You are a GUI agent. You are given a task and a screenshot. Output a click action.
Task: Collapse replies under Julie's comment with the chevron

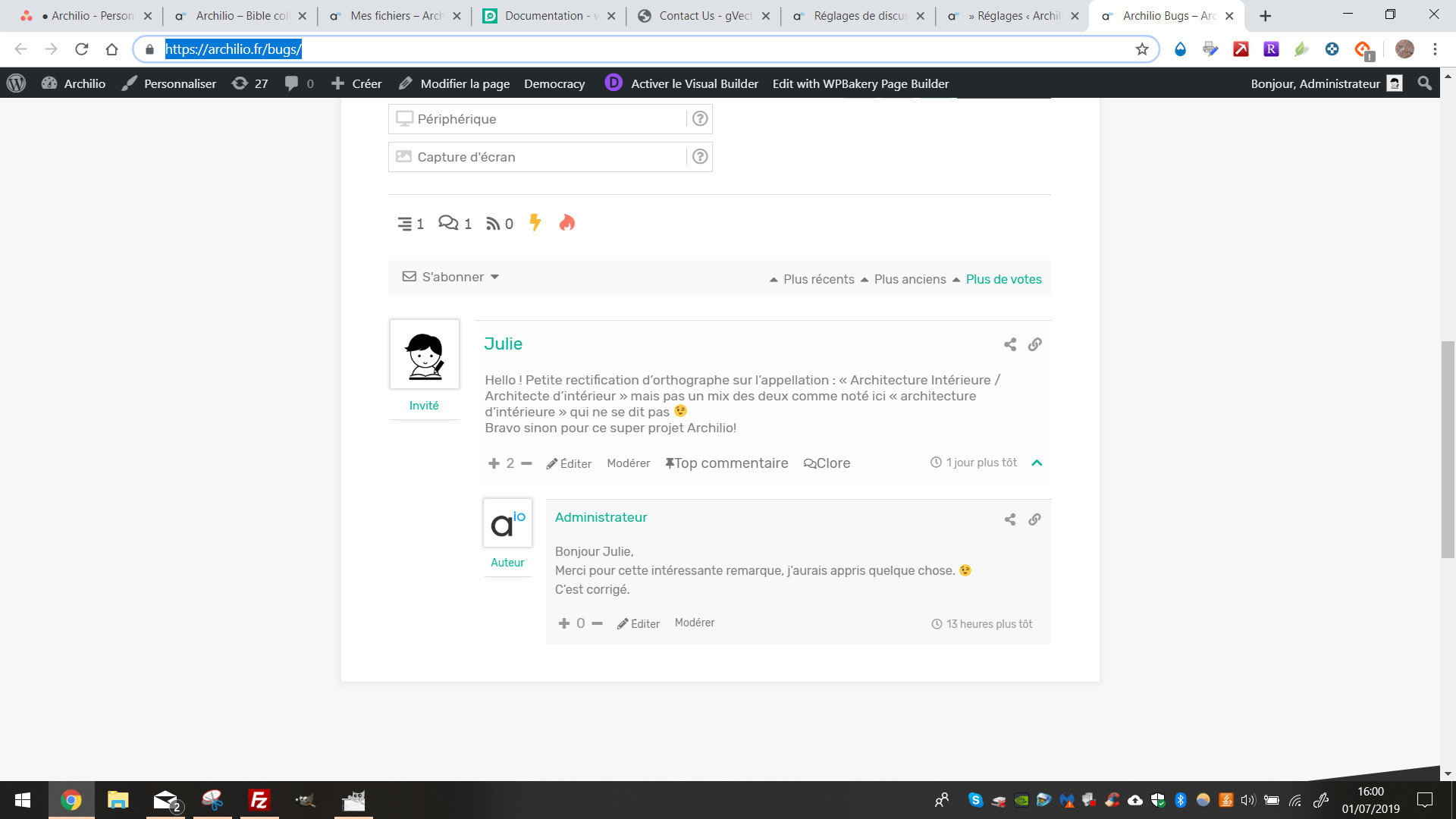(x=1037, y=463)
